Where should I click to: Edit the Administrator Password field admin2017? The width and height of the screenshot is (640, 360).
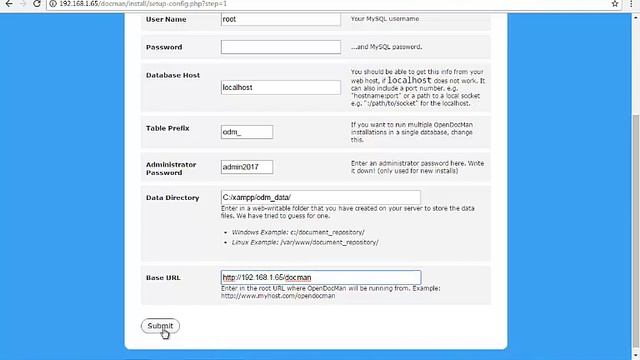click(x=247, y=167)
